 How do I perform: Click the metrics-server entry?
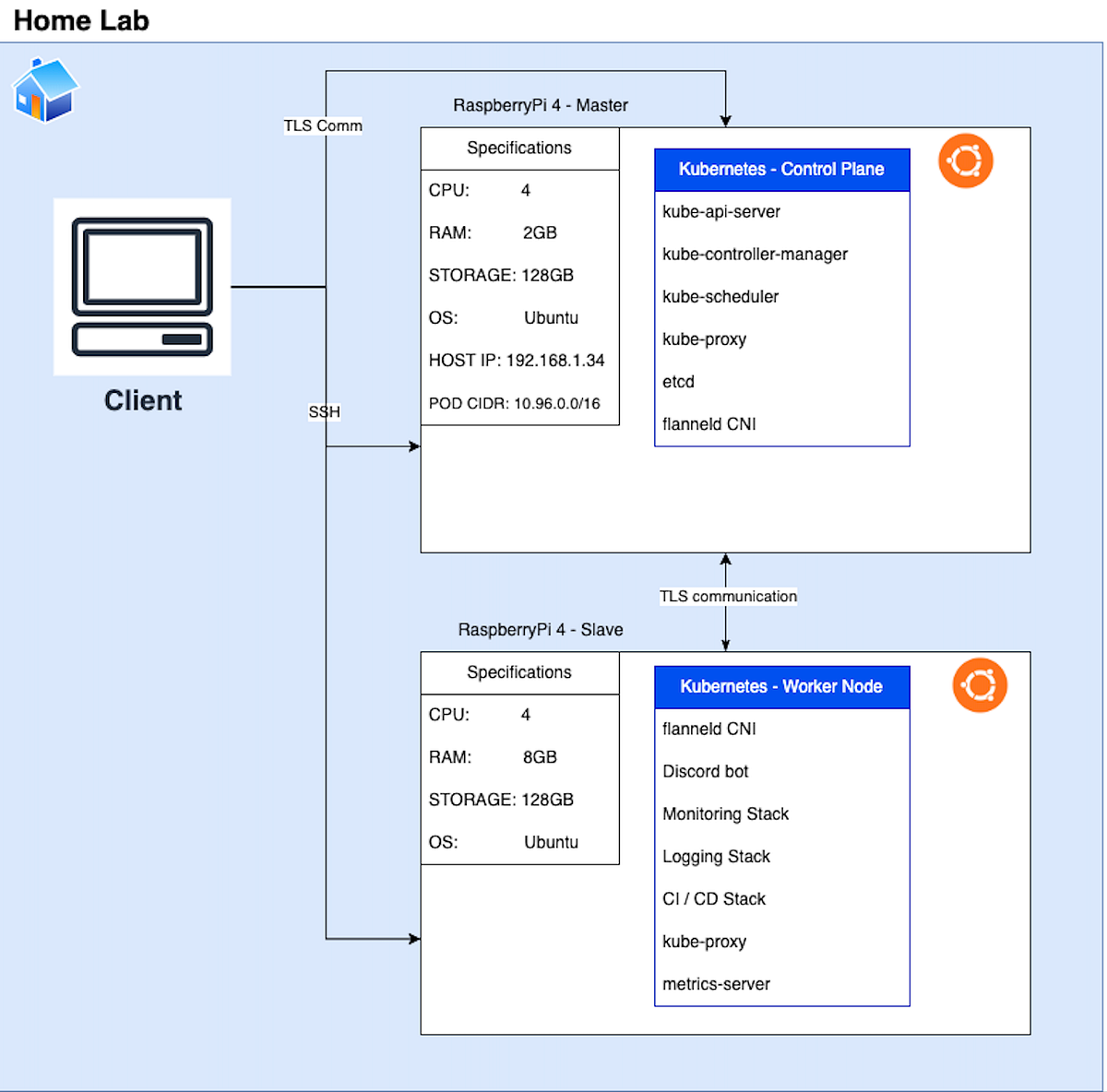click(x=716, y=983)
